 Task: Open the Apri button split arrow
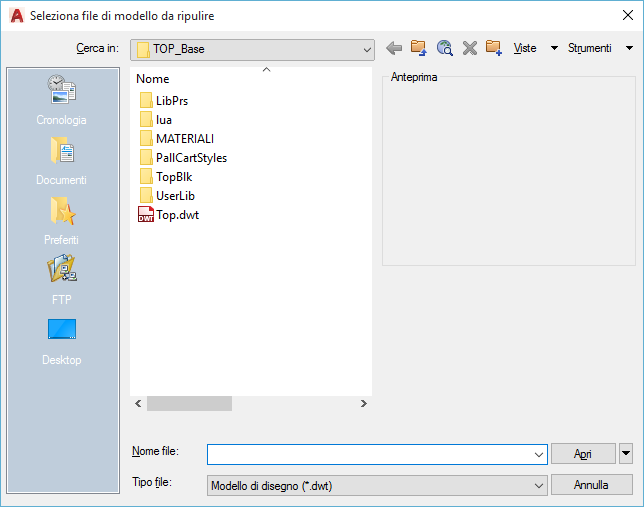626,454
